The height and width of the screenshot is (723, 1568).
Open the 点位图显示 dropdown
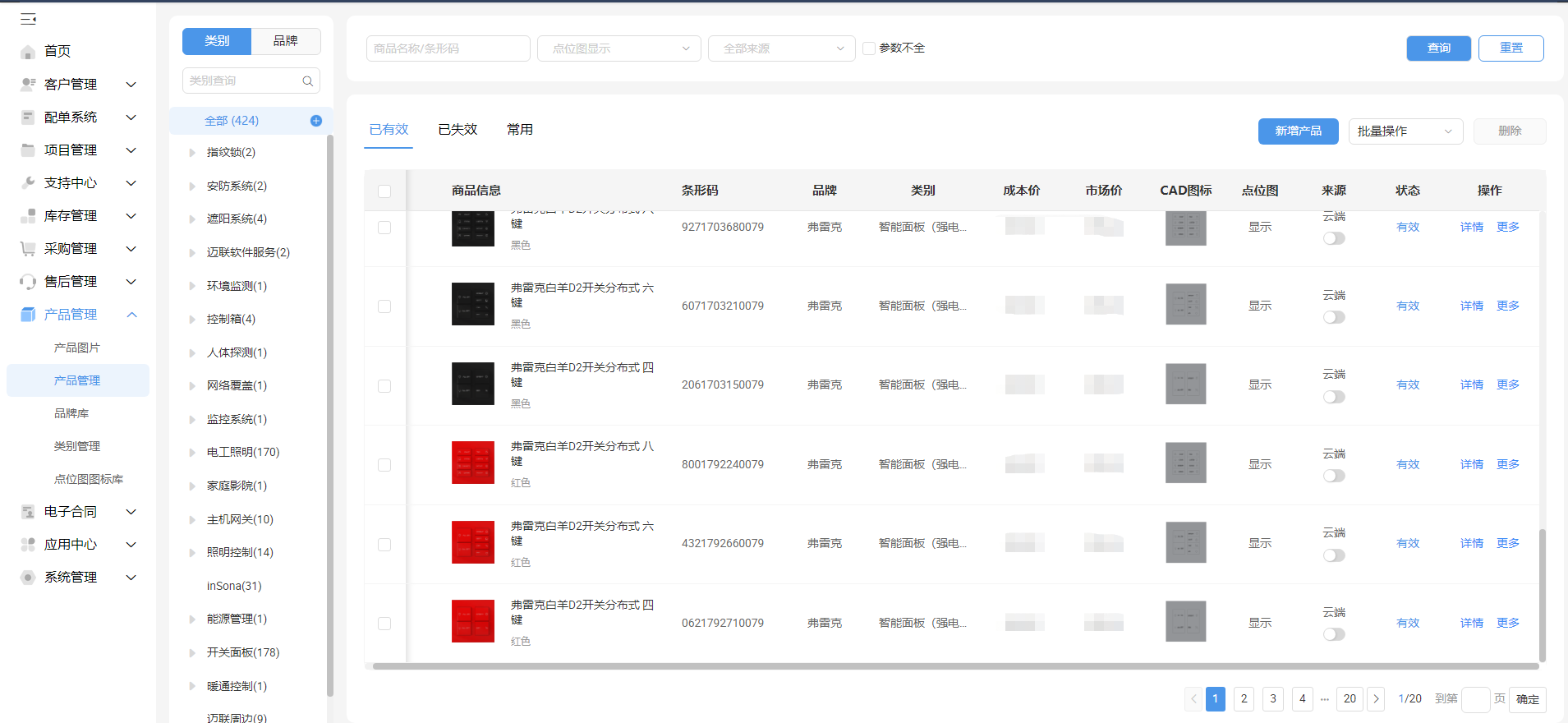click(619, 48)
